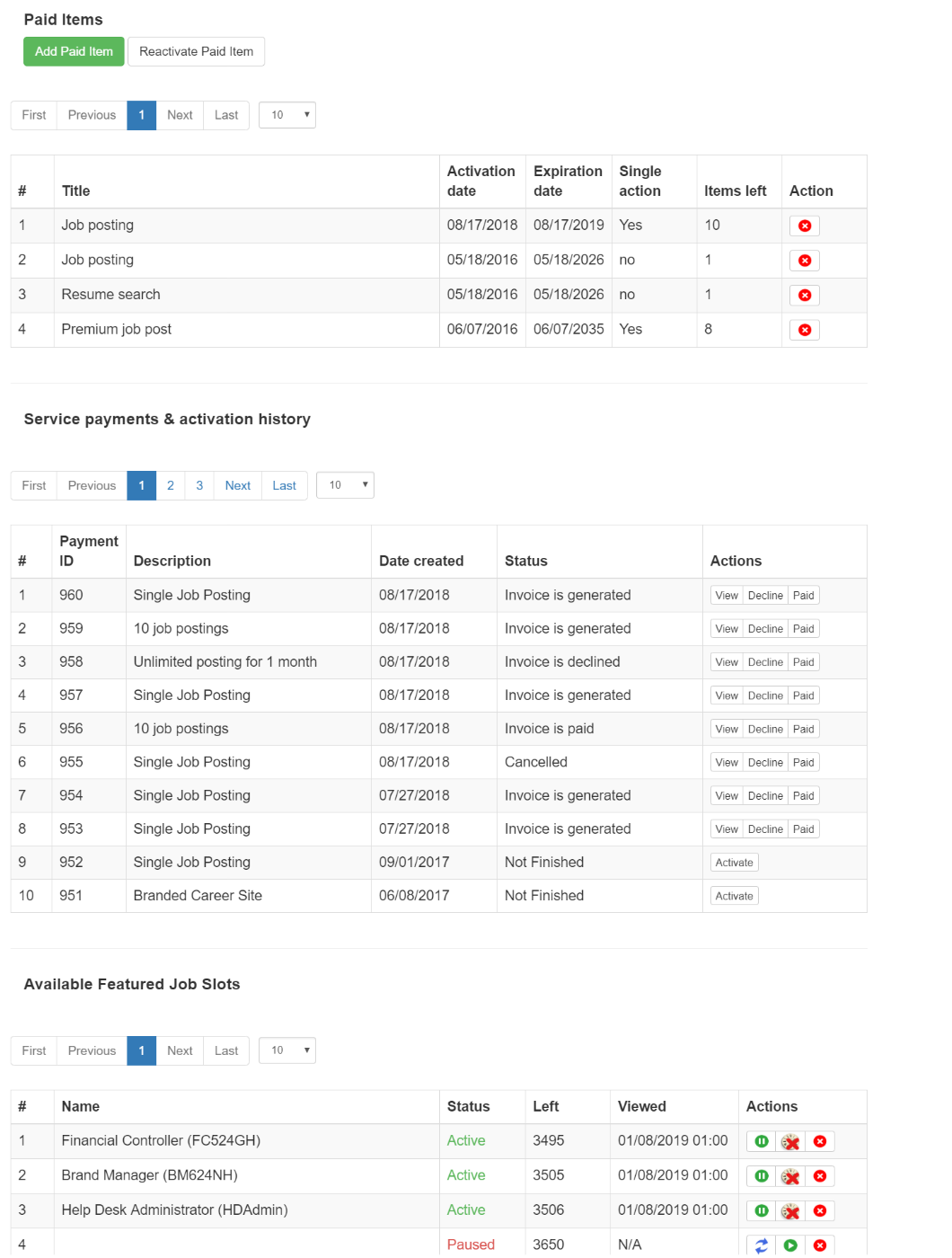Delete the 08/17/2018 Job posting paid item
This screenshot has width=952, height=1258.
tap(805, 226)
